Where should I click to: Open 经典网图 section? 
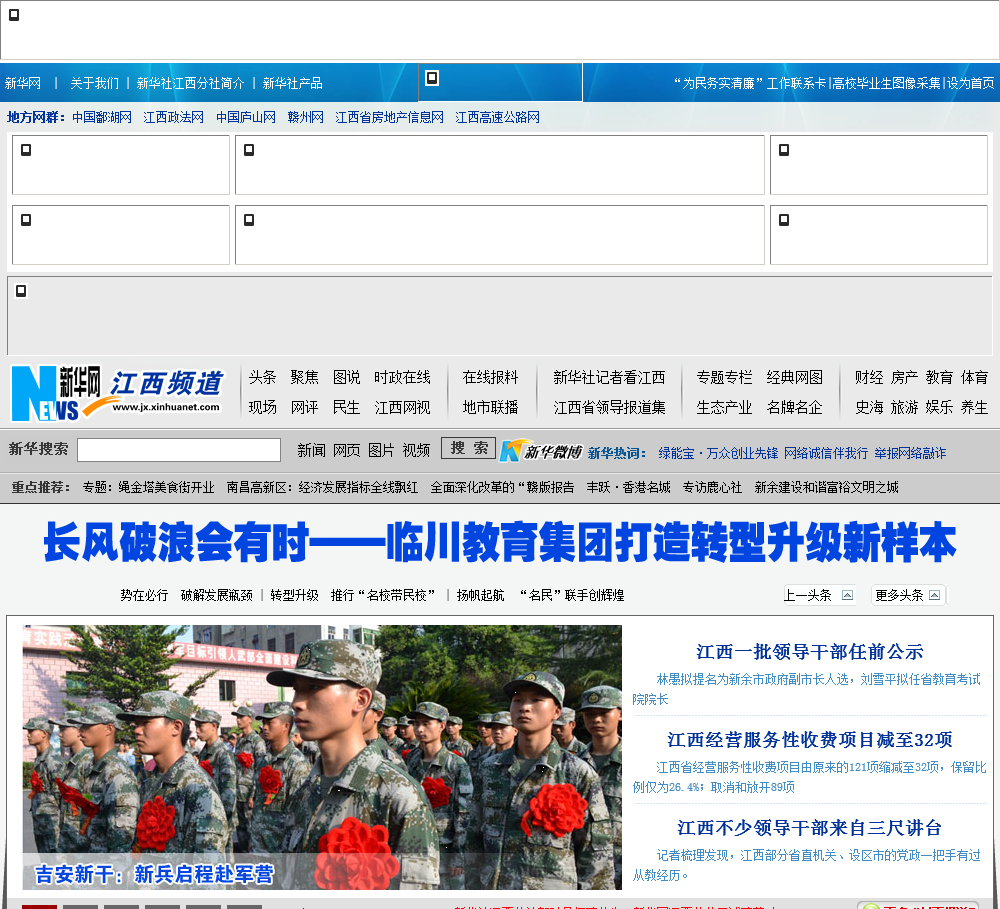click(x=794, y=377)
